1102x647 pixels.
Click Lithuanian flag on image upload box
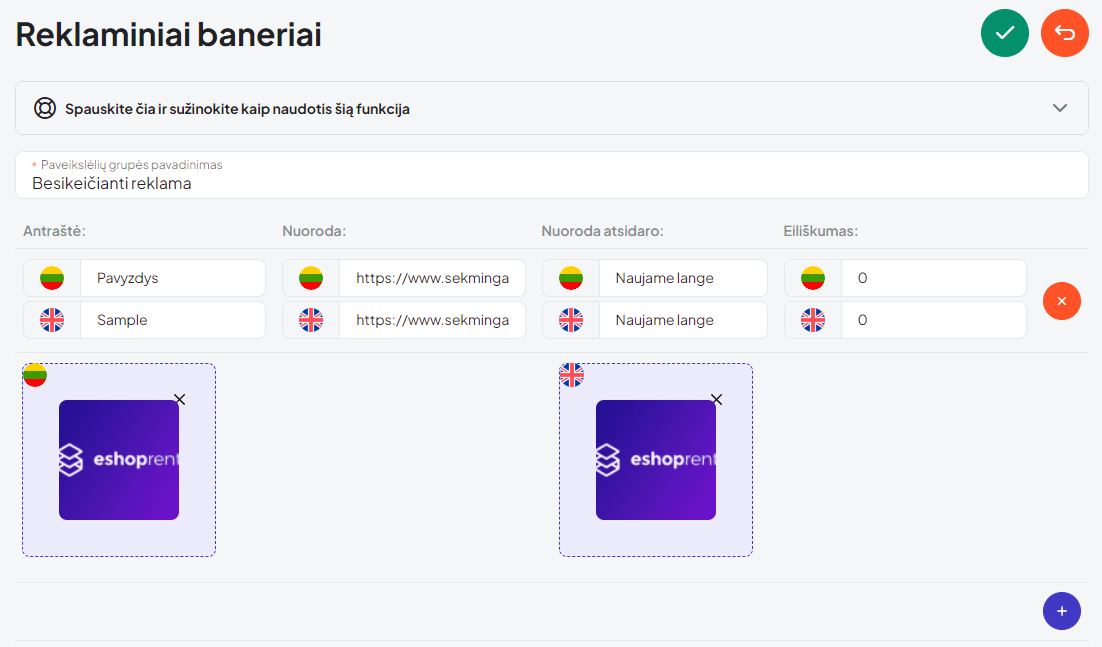35,375
